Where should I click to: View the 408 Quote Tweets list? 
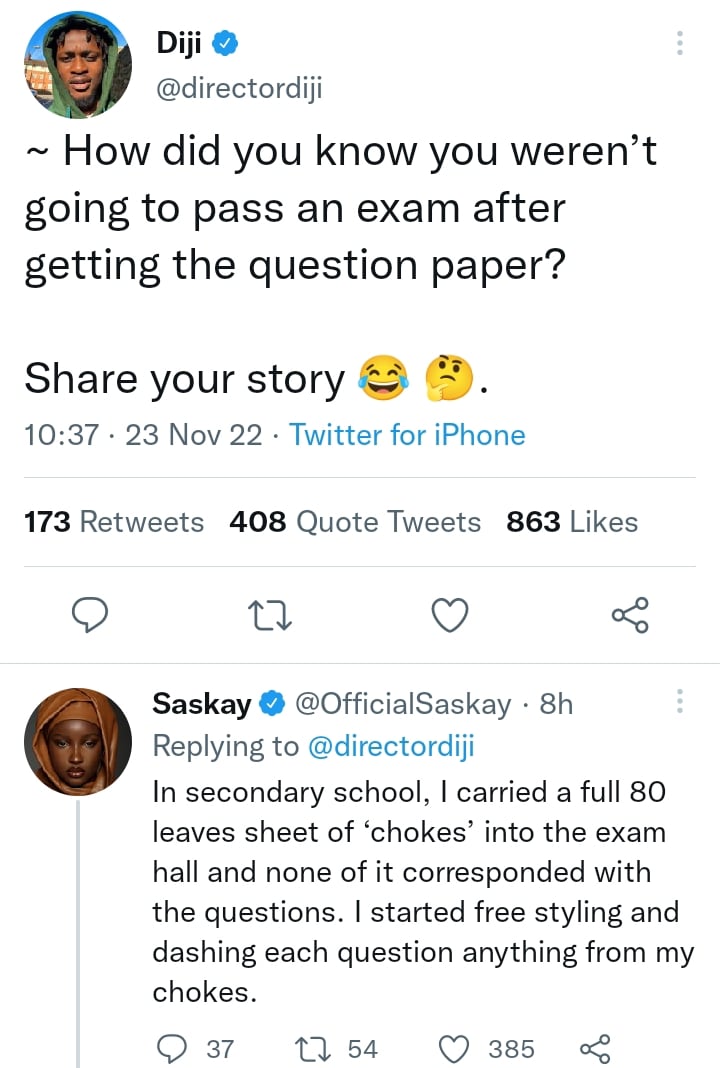(x=355, y=522)
